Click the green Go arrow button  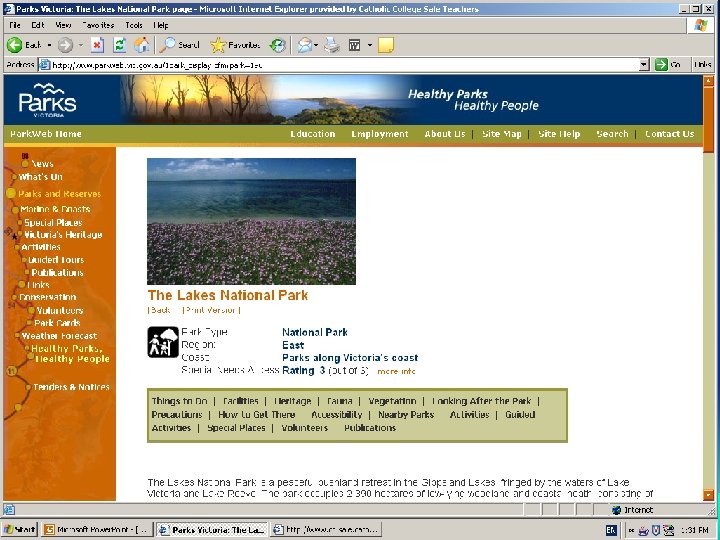pos(661,65)
